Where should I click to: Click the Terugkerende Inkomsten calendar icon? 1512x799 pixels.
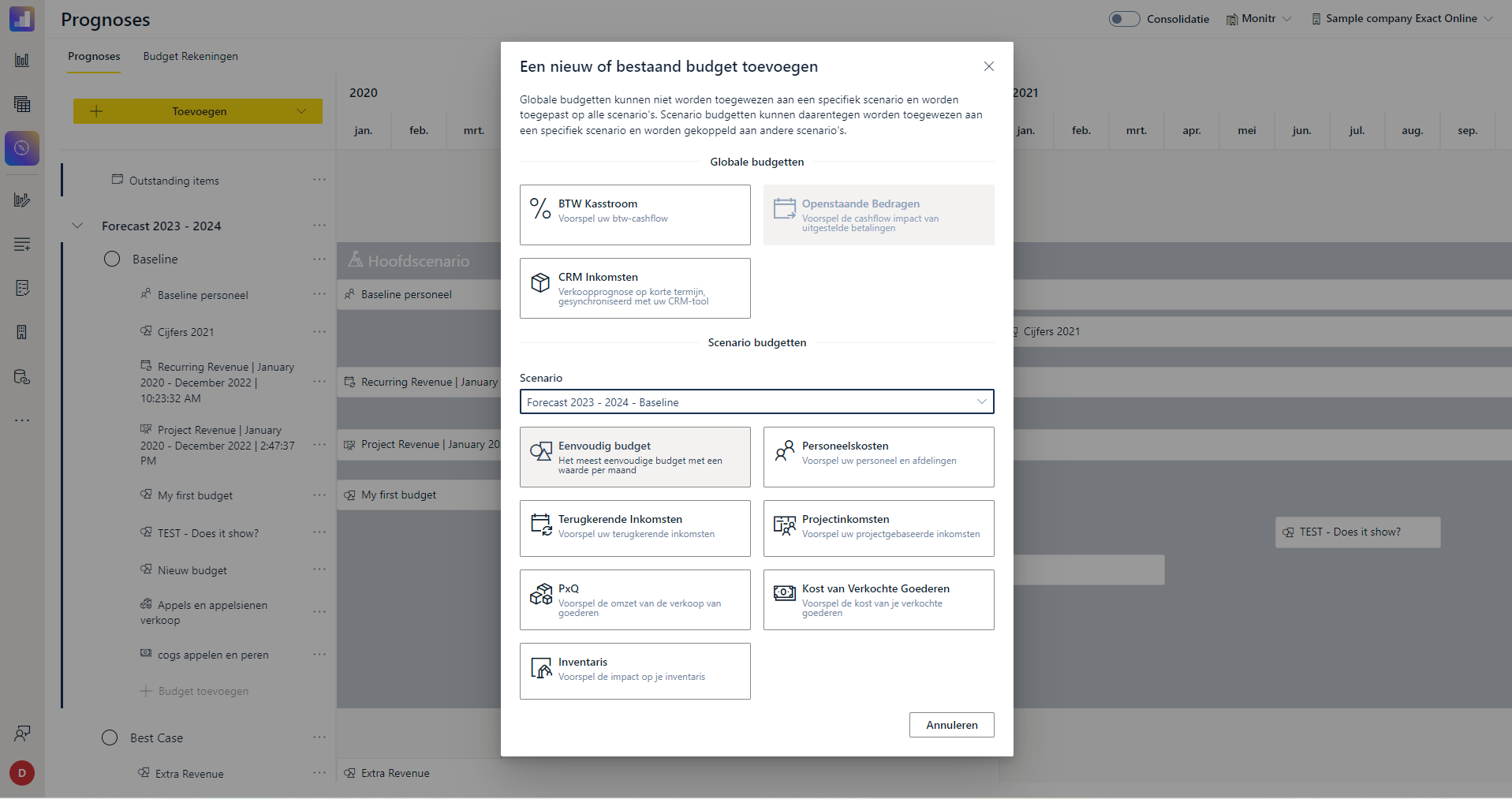[x=541, y=525]
